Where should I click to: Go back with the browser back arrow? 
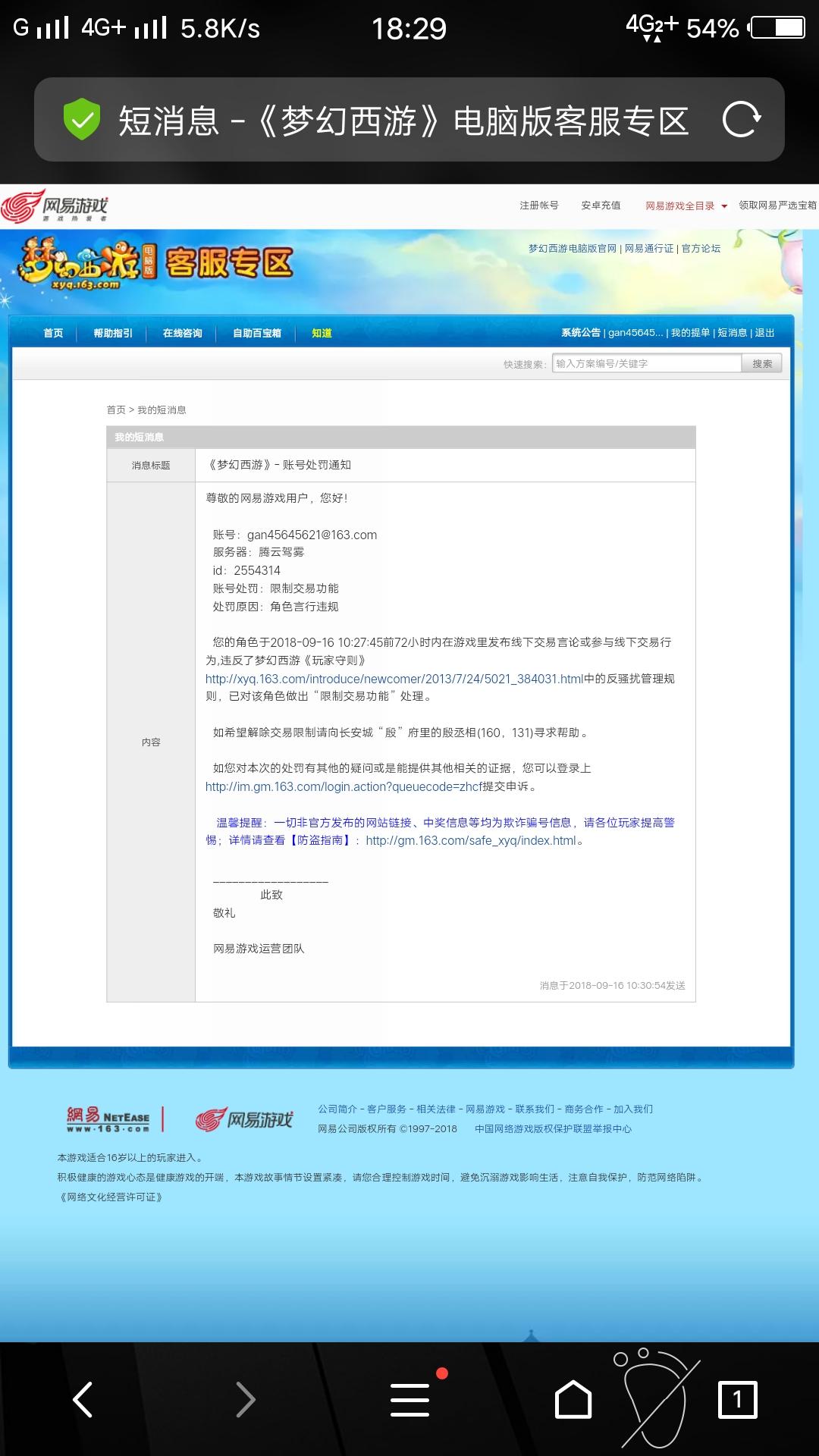82,1399
